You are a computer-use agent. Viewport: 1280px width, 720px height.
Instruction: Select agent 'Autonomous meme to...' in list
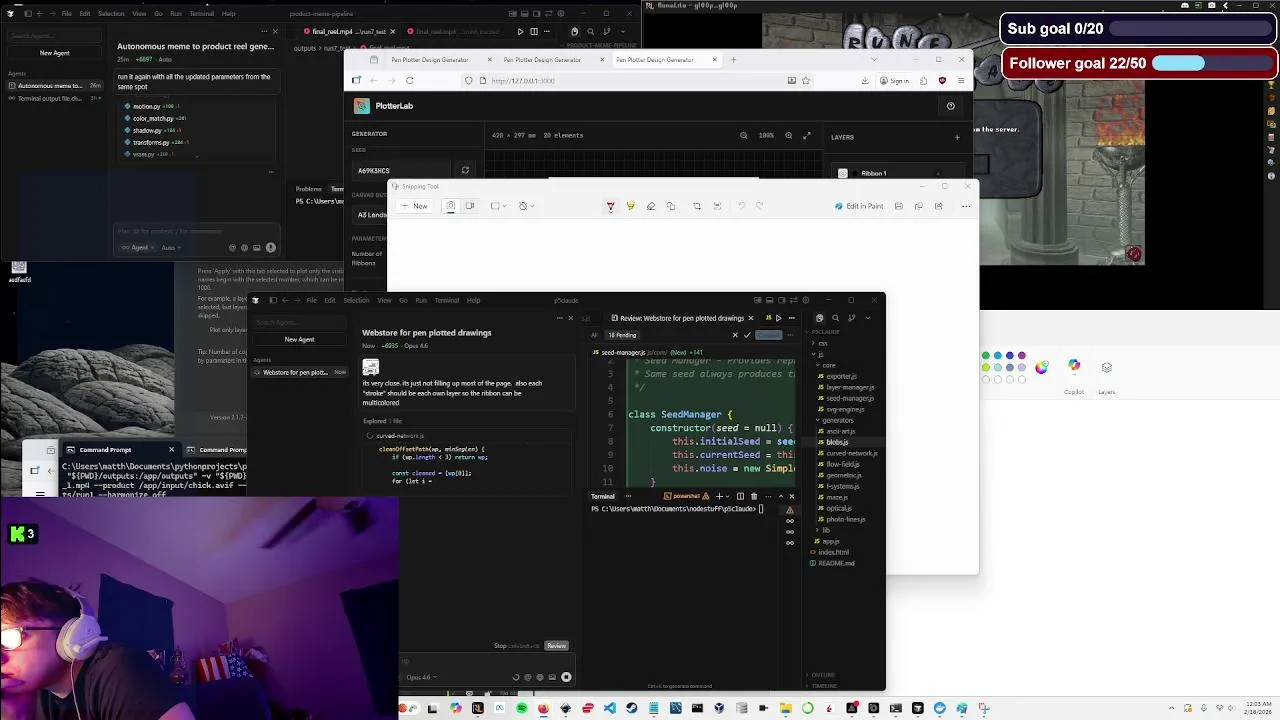click(x=55, y=86)
